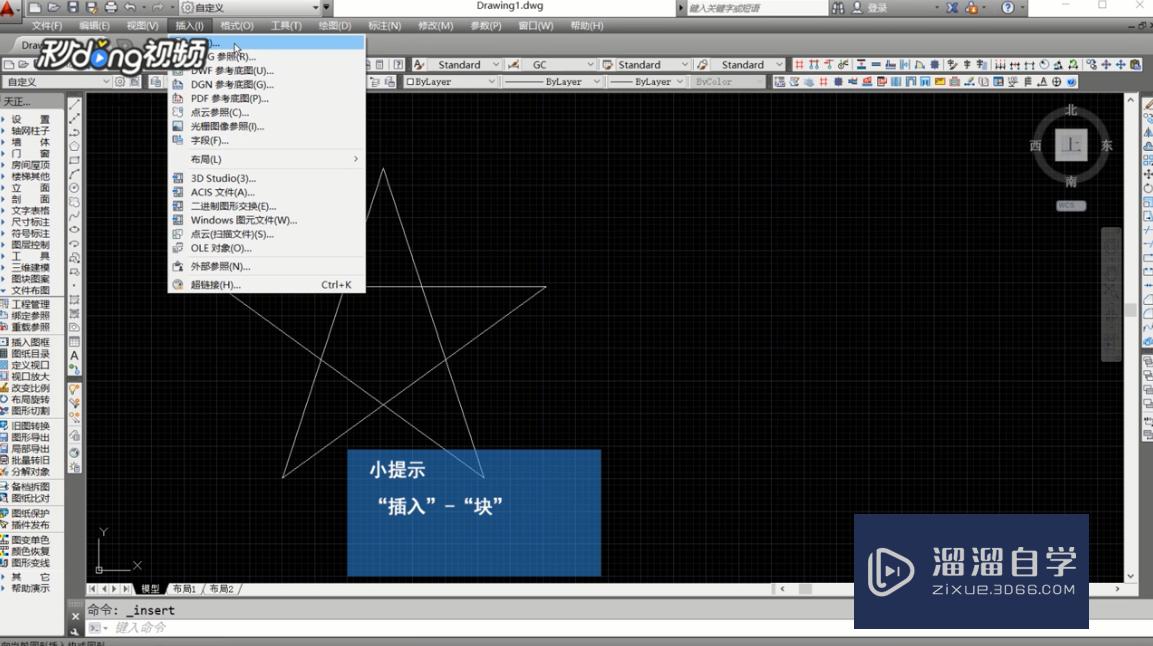The width and height of the screenshot is (1153, 646).
Task: Click the Save icon in quick access toolbar
Action: pyautogui.click(x=73, y=7)
